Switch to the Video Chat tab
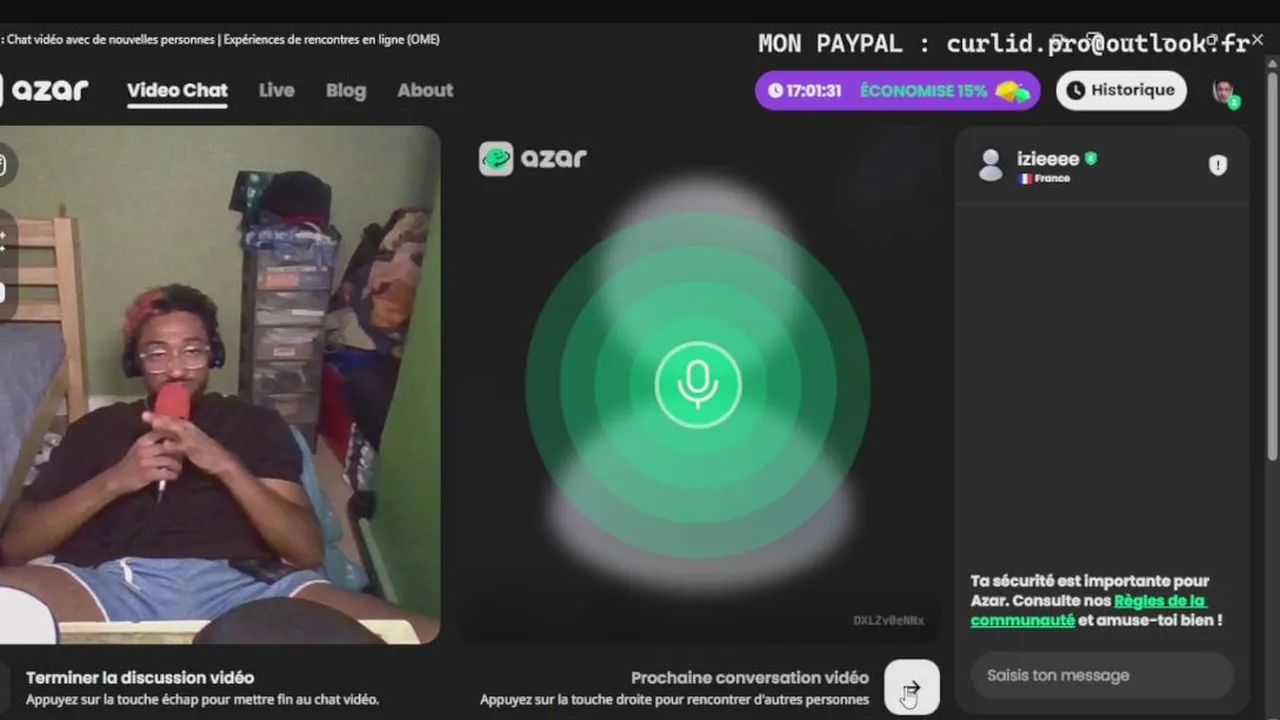 coord(177,90)
